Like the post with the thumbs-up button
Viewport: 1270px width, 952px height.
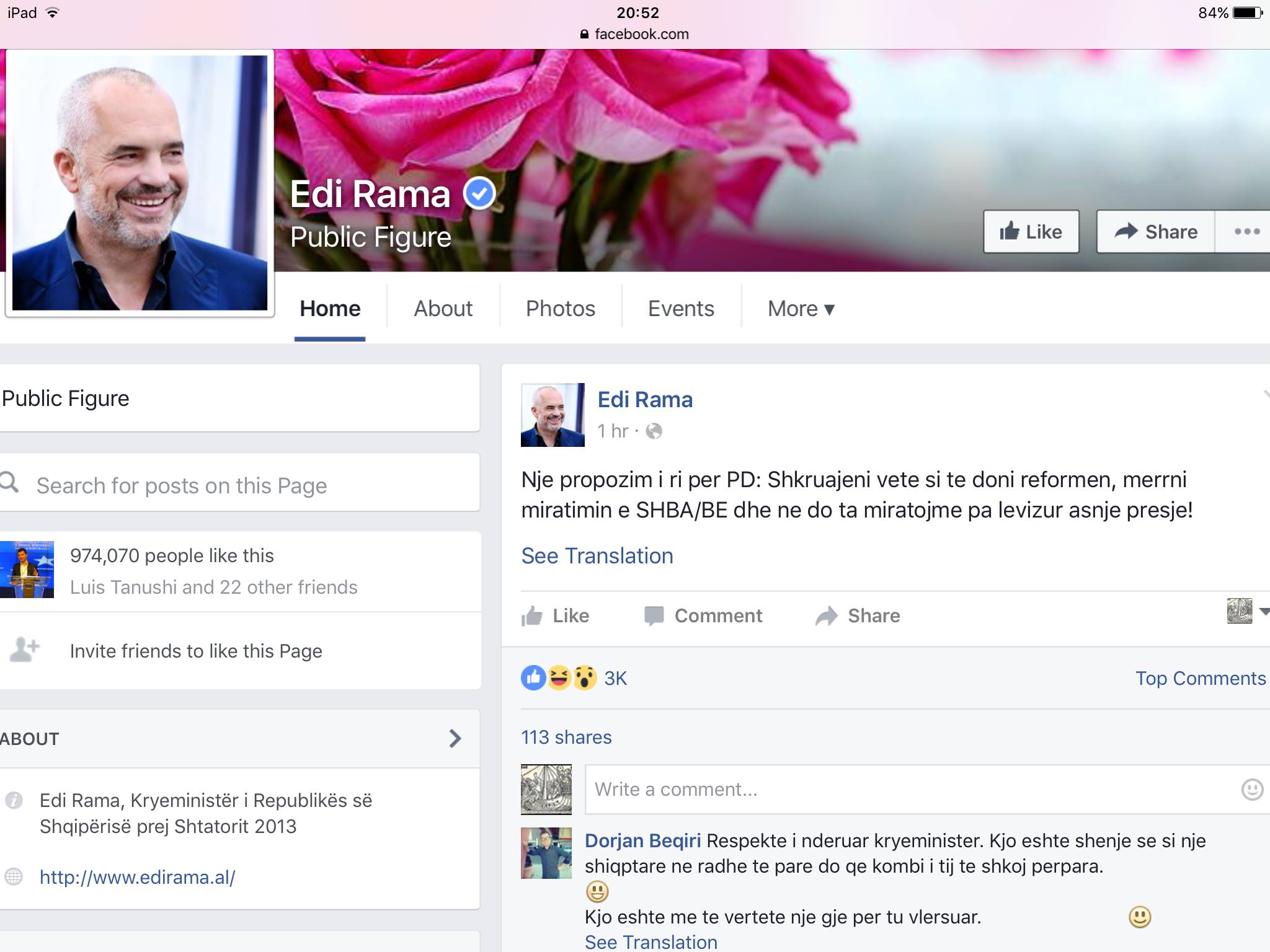pos(556,615)
